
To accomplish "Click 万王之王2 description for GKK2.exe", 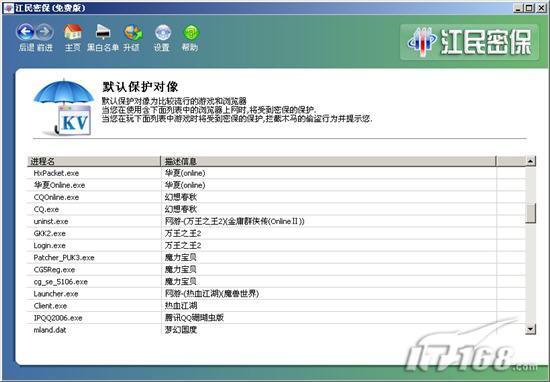I will click(x=183, y=233).
